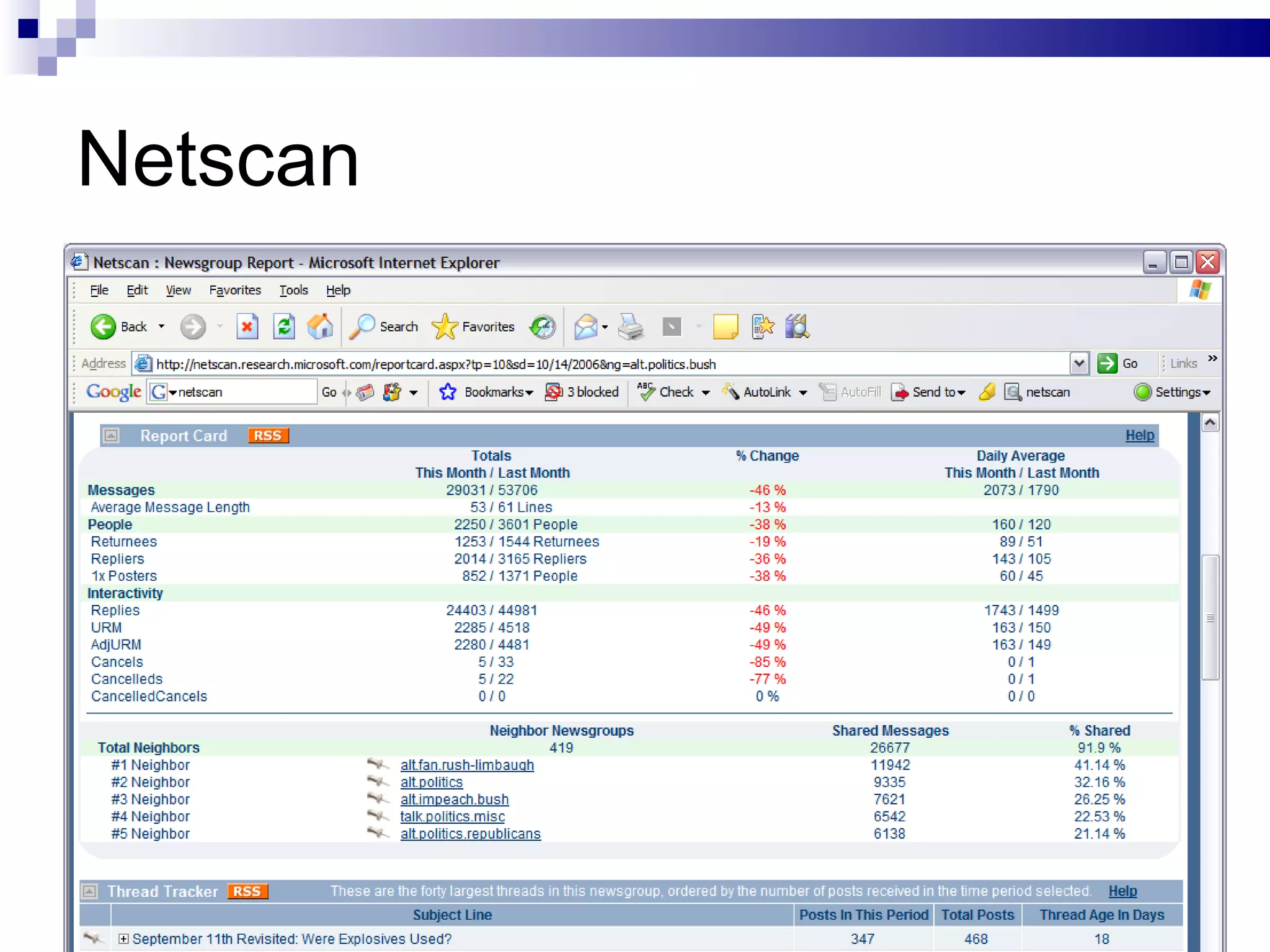Expand the Links toolbar chevron

pyautogui.click(x=1212, y=358)
